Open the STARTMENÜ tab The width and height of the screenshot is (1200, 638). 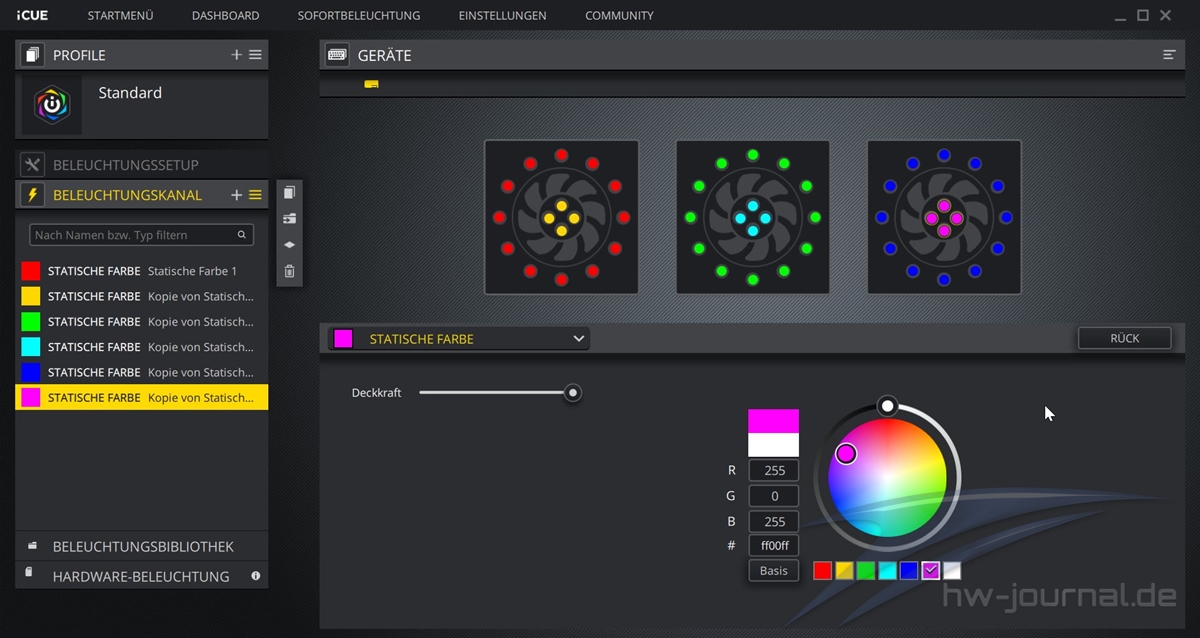pyautogui.click(x=120, y=16)
